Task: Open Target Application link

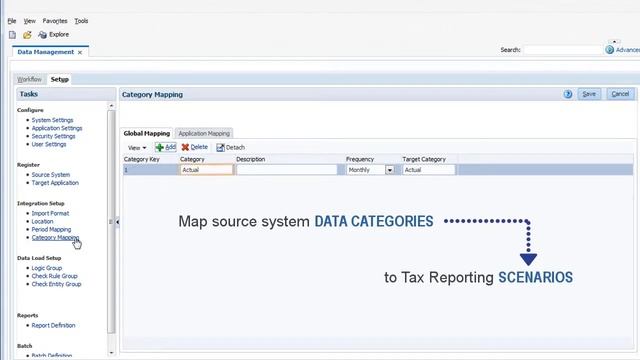Action: click(55, 183)
